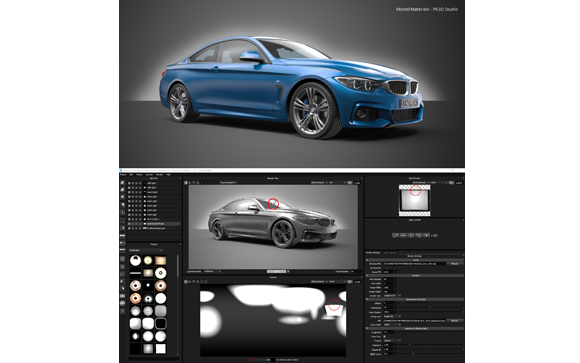Select the magnifier zoom icon in Render View toolbar
Image resolution: width=580 pixels, height=363 pixels.
[198, 183]
